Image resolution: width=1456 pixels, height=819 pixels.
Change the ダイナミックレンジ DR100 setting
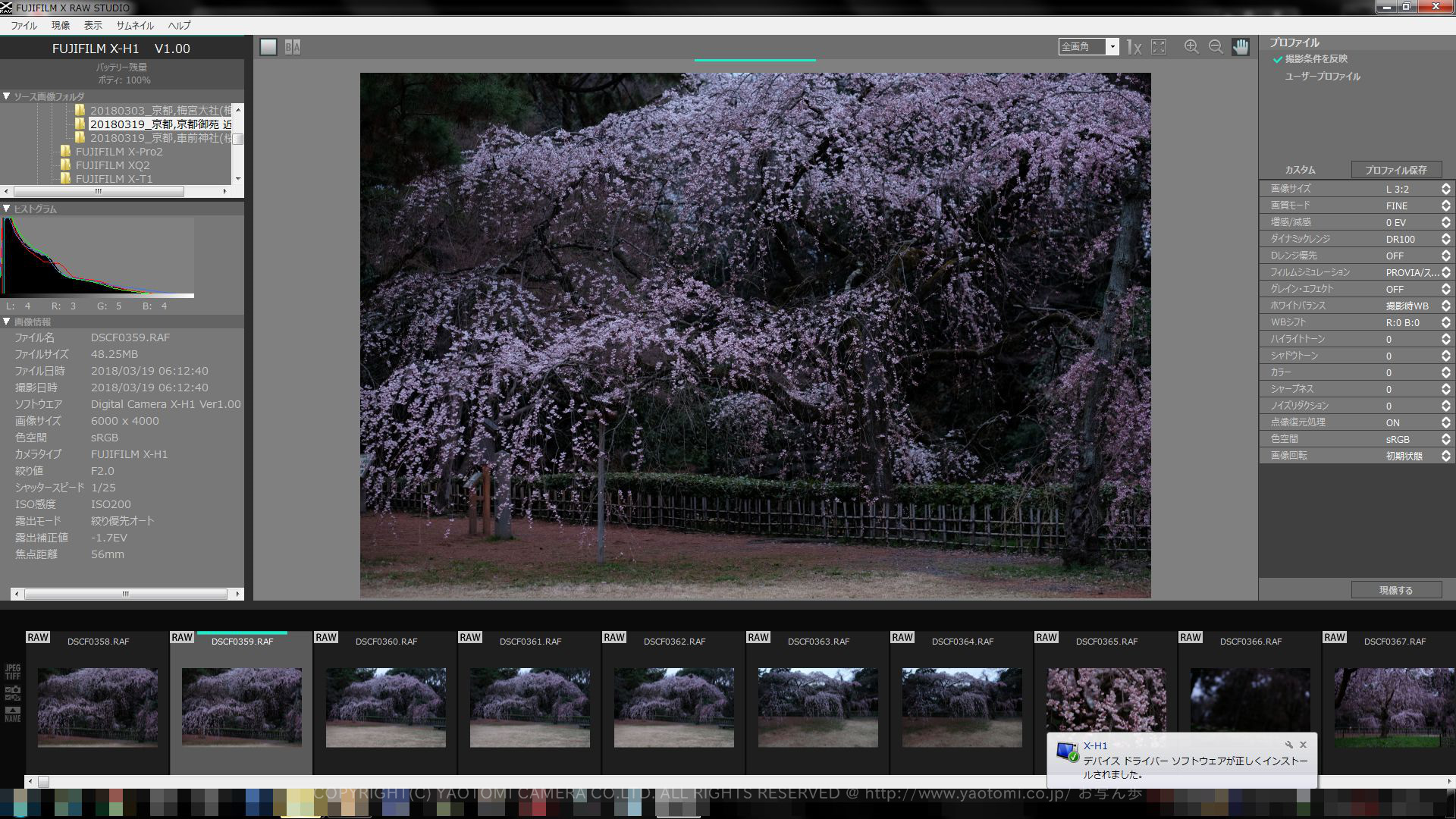(1357, 239)
